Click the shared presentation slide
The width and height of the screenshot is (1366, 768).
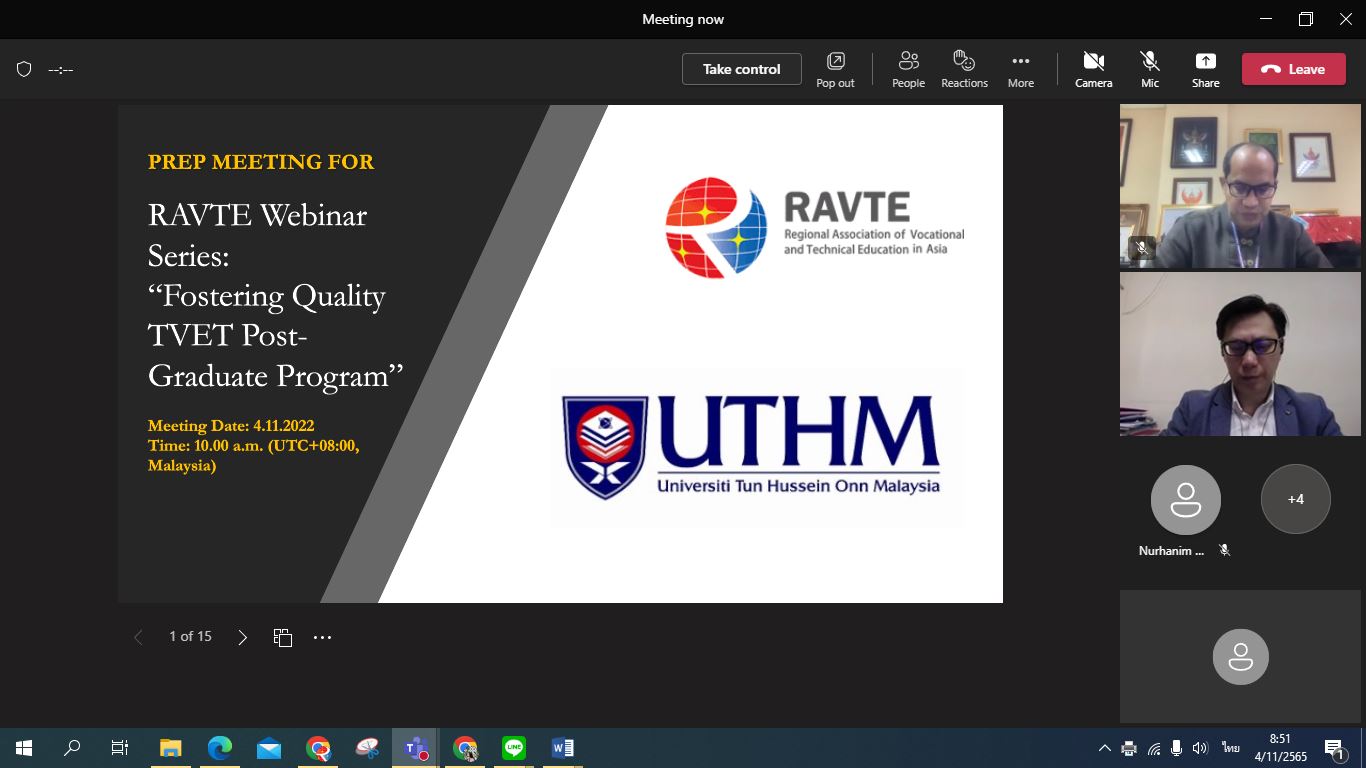point(560,354)
